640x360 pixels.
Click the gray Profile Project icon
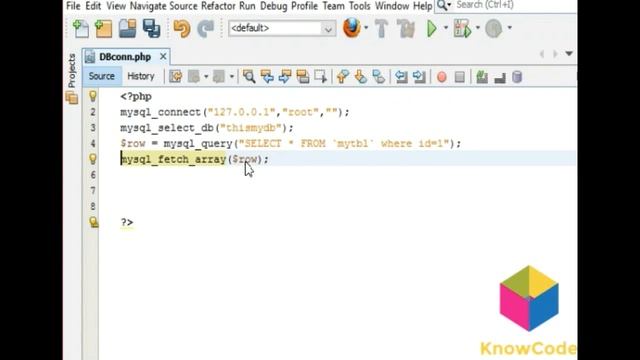point(493,29)
